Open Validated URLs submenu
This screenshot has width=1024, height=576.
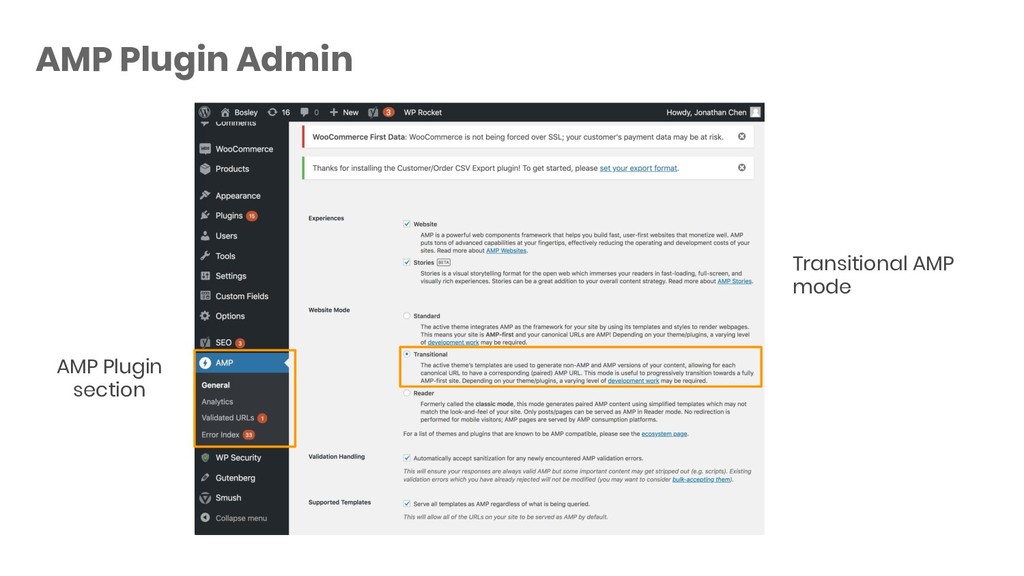(228, 418)
